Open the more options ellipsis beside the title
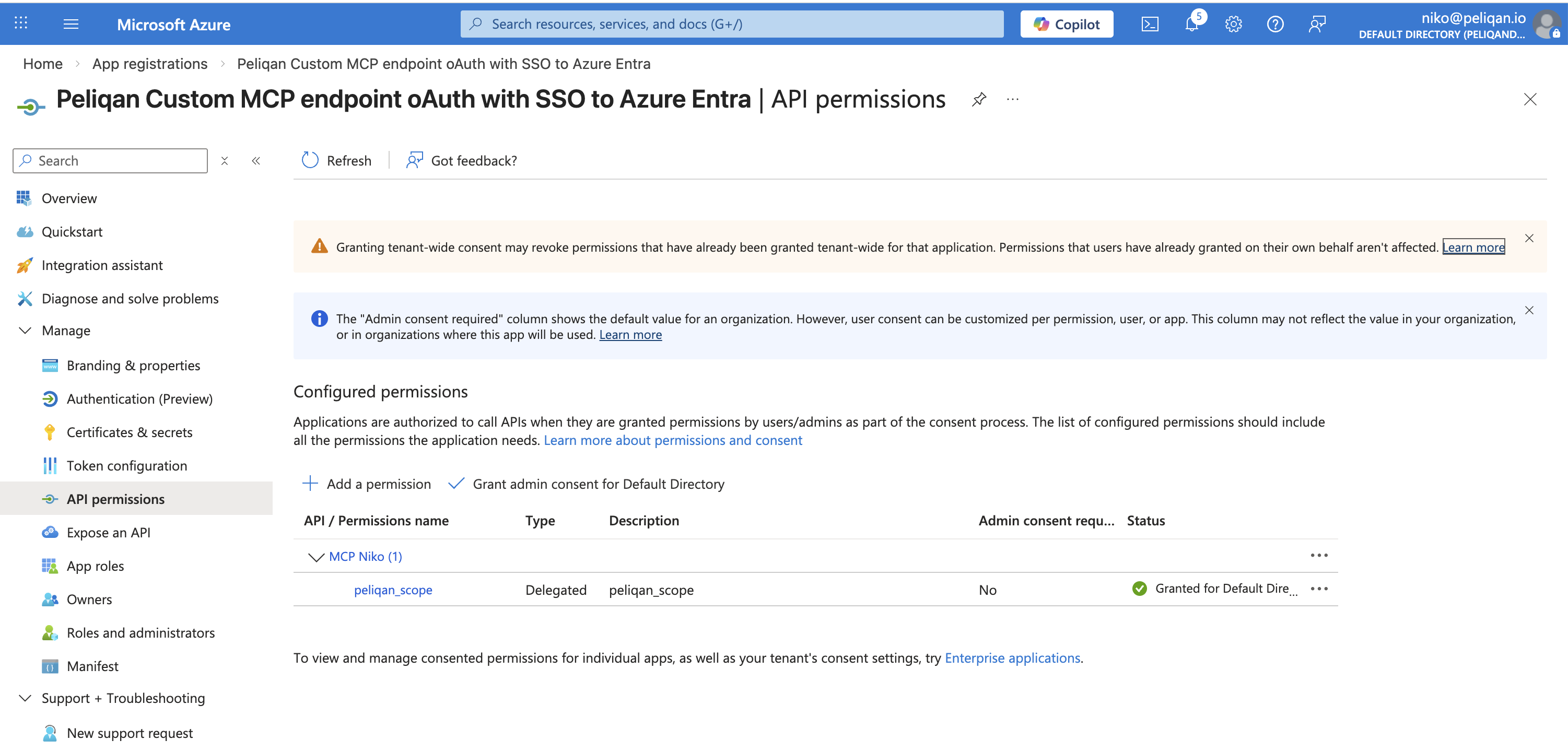The height and width of the screenshot is (752, 1568). click(1012, 100)
